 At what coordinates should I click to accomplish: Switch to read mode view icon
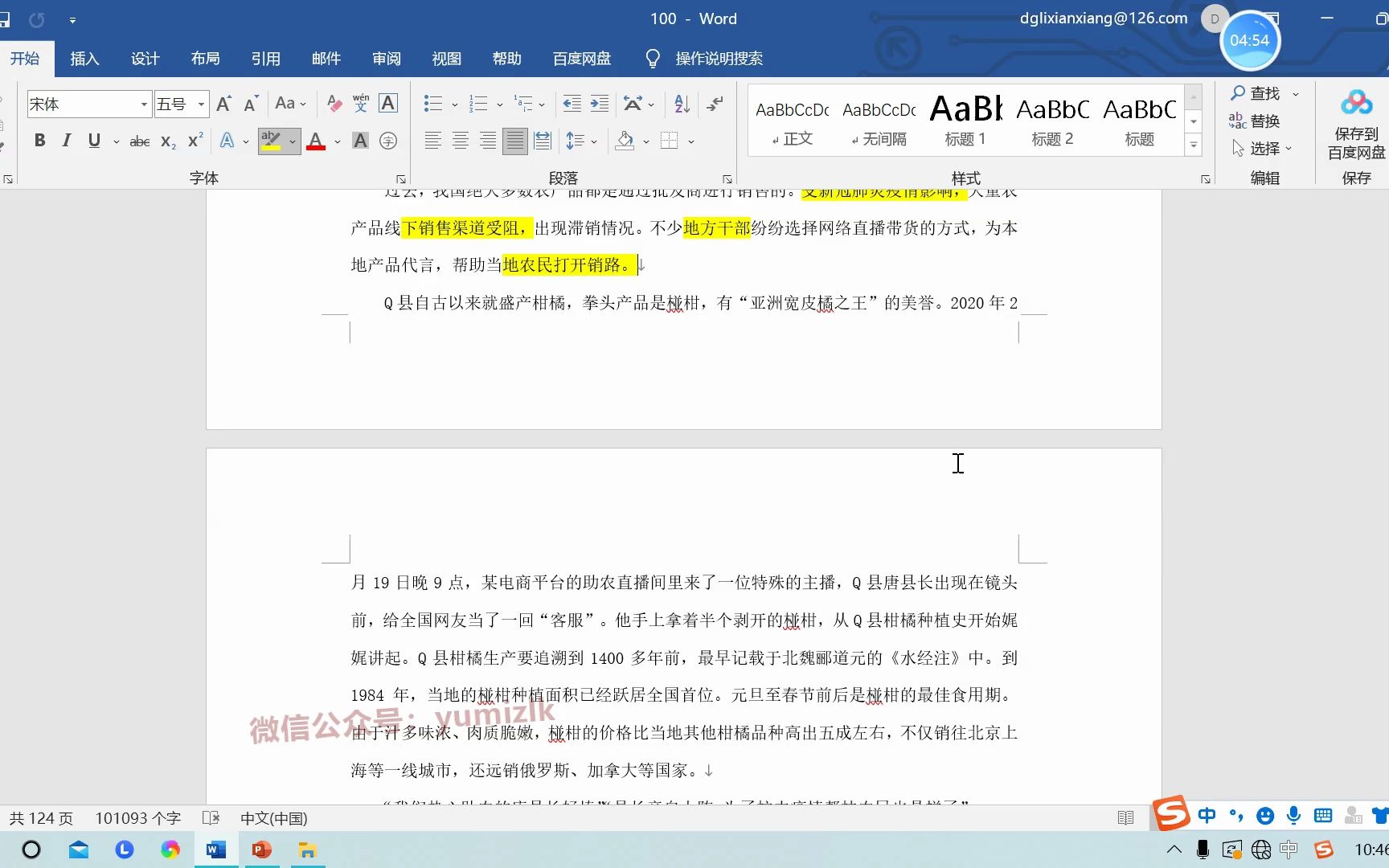[1125, 818]
